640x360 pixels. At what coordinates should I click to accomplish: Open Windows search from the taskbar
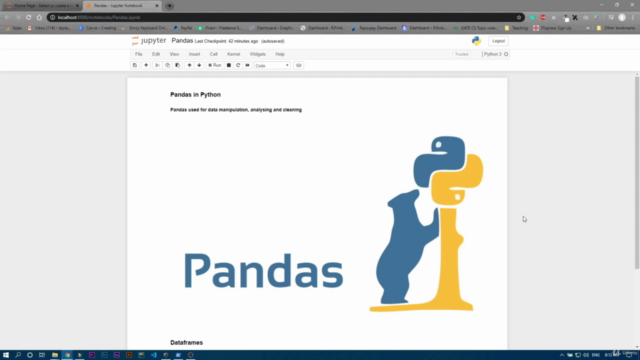[18, 355]
